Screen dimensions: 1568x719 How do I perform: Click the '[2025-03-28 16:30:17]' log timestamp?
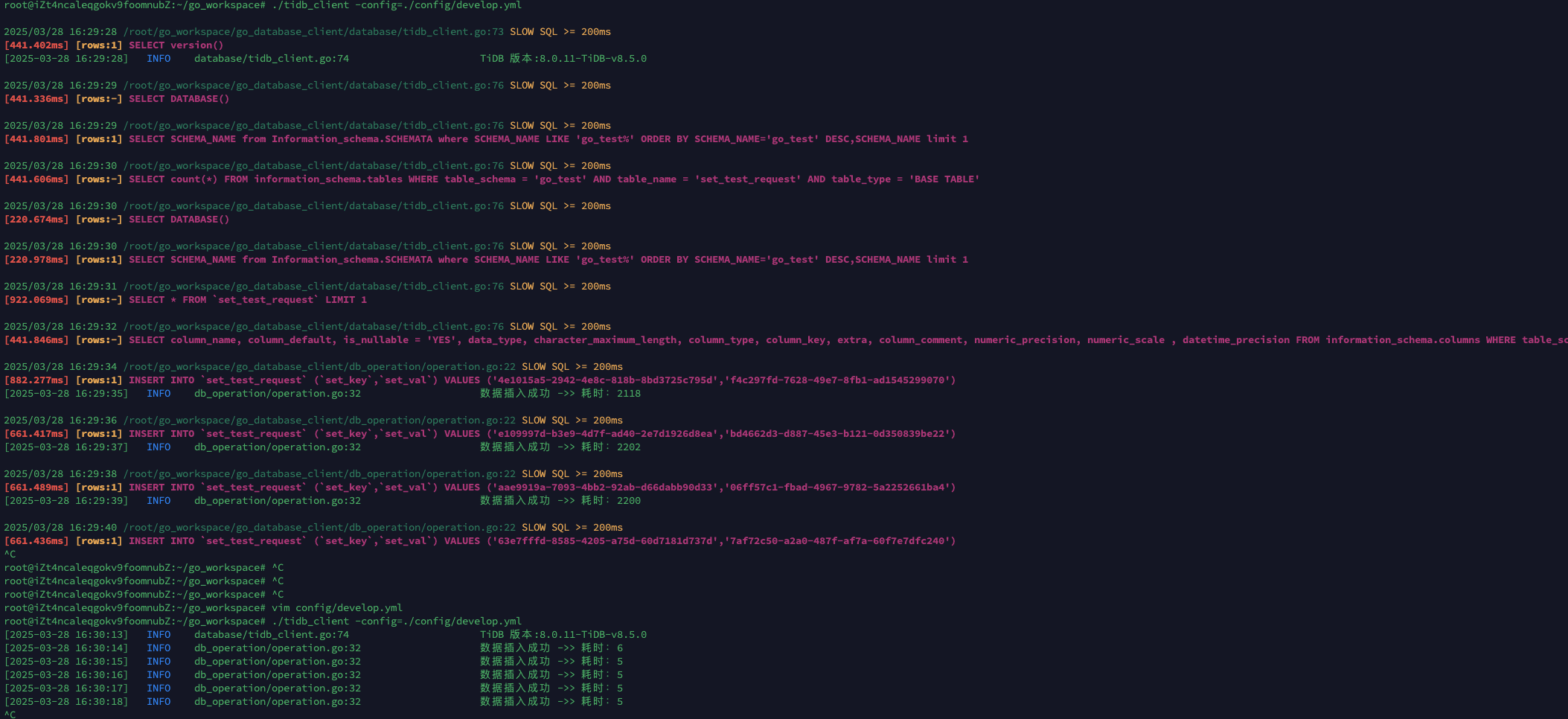pyautogui.click(x=66, y=688)
